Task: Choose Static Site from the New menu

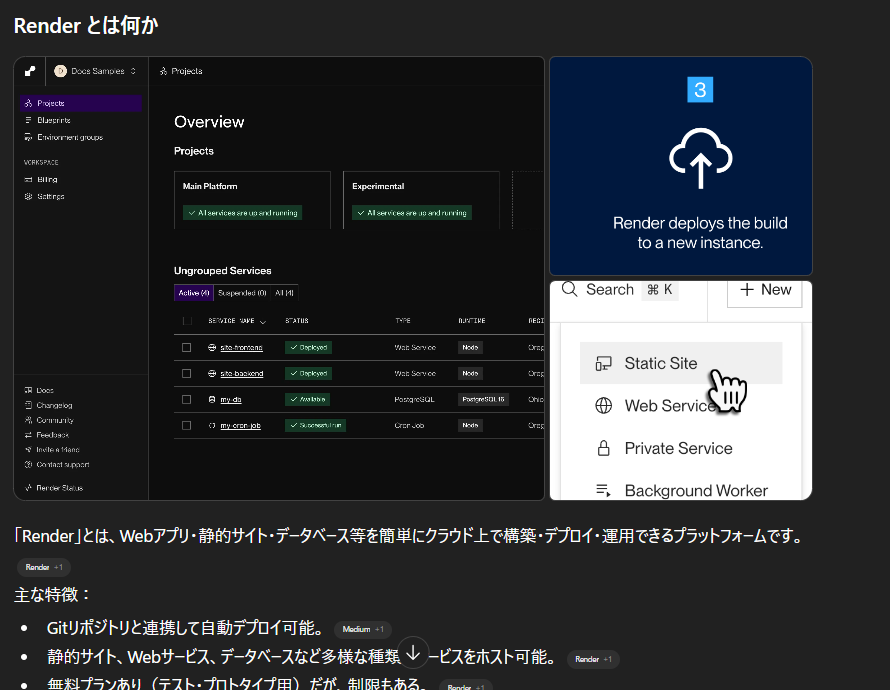Action: point(681,363)
